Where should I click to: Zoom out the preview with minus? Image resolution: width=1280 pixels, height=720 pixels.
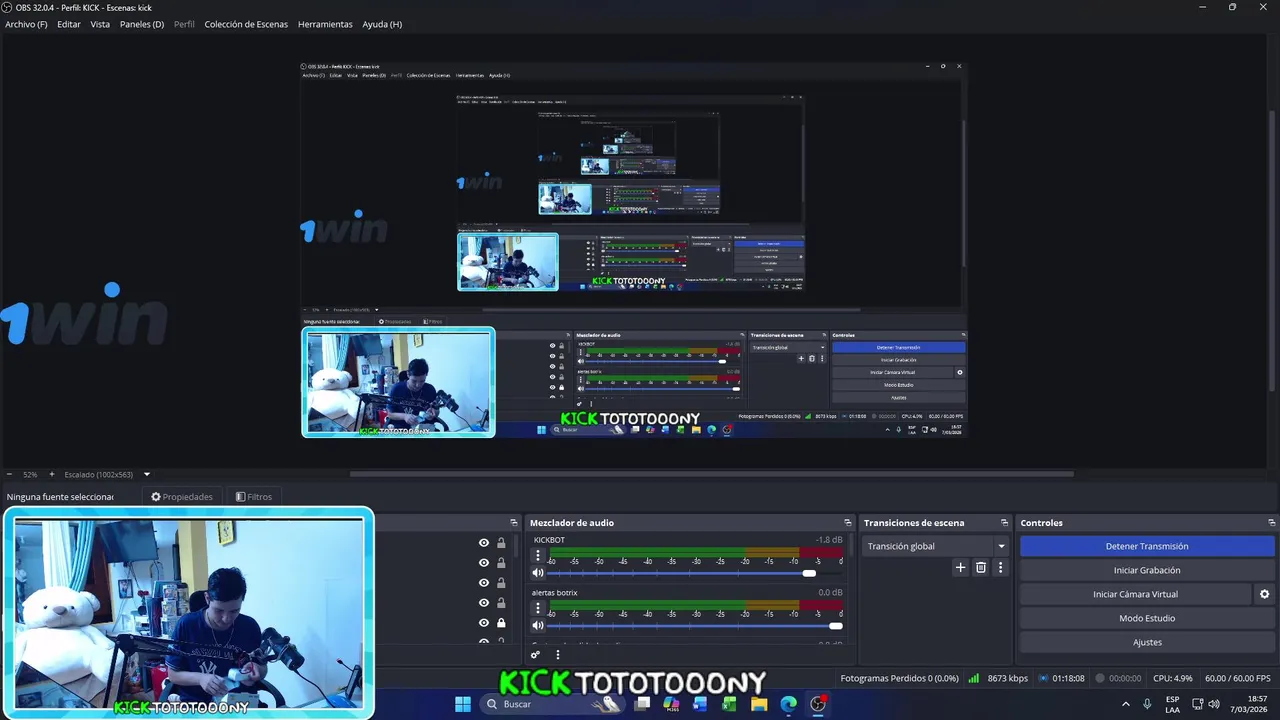click(10, 474)
